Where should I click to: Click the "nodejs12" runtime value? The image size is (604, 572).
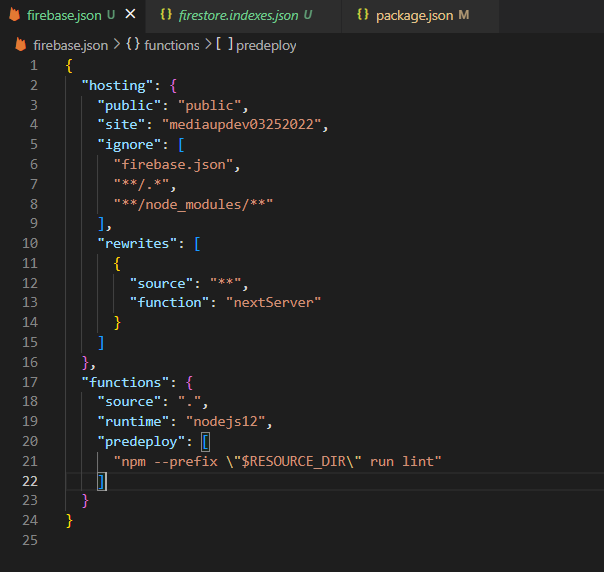click(225, 422)
